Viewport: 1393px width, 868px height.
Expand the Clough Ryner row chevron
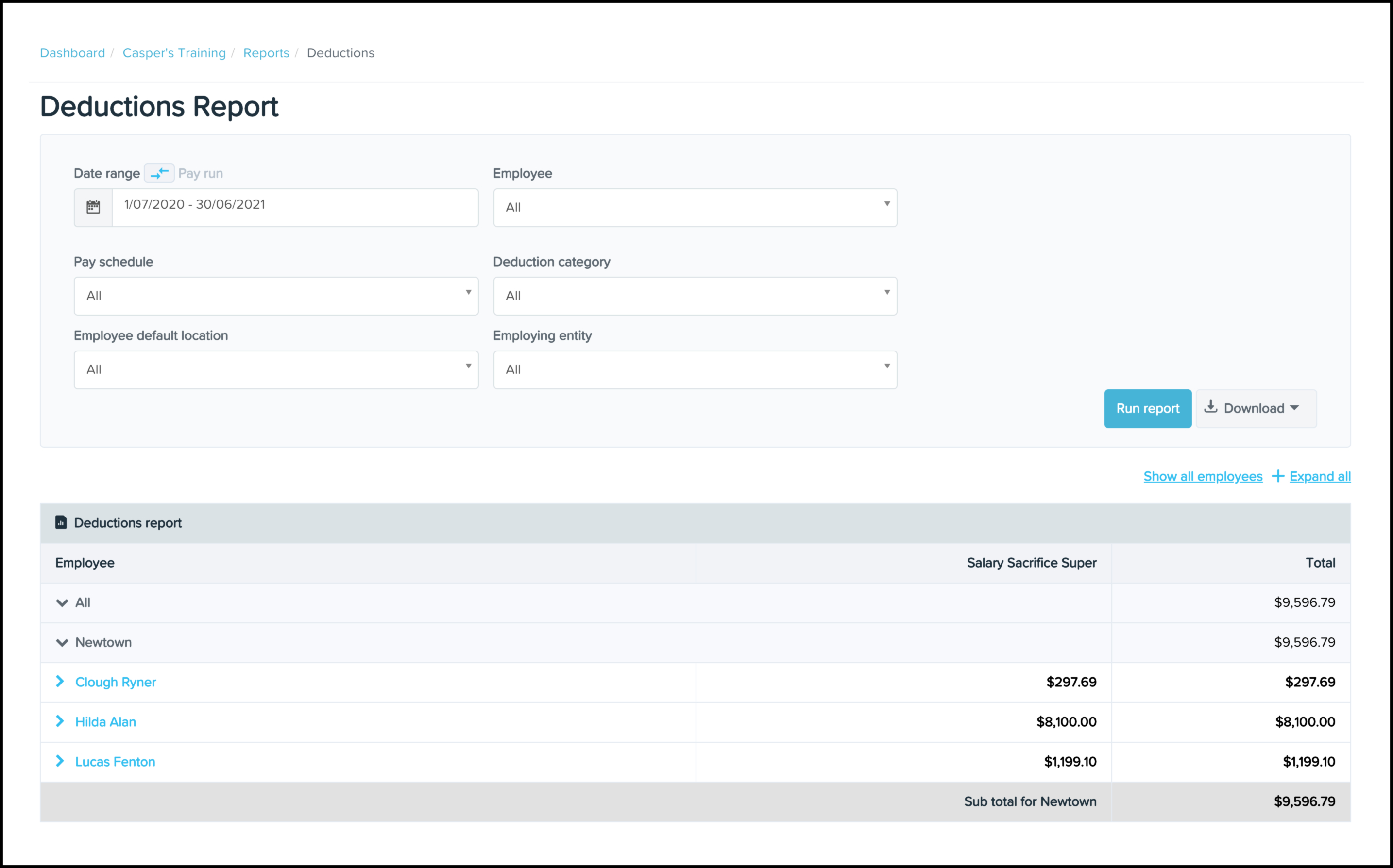tap(60, 682)
